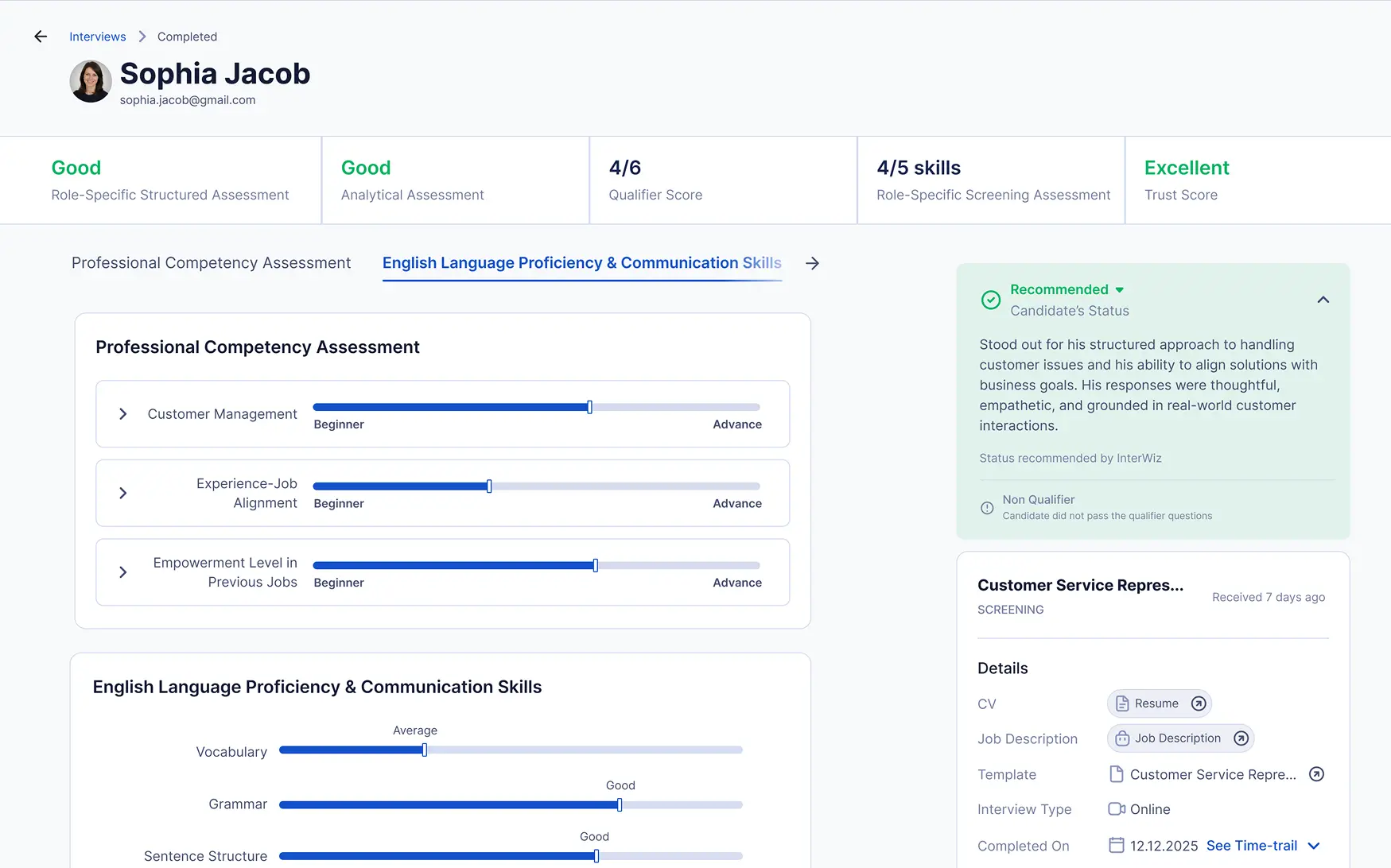Expand Empowerment Level in Previous Jobs row
The height and width of the screenshot is (868, 1391).
[x=123, y=572]
